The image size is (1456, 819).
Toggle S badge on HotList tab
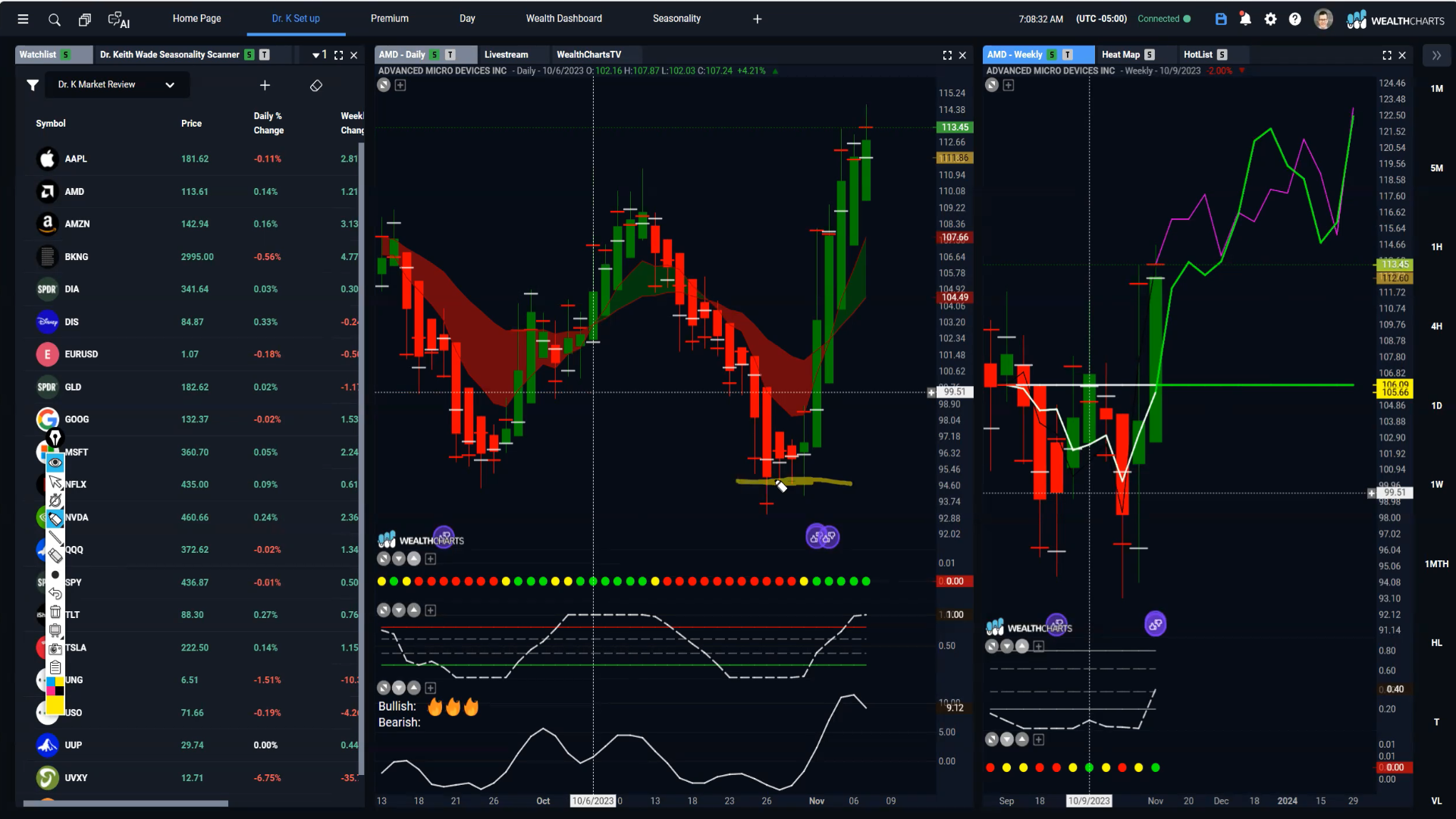tap(1222, 55)
